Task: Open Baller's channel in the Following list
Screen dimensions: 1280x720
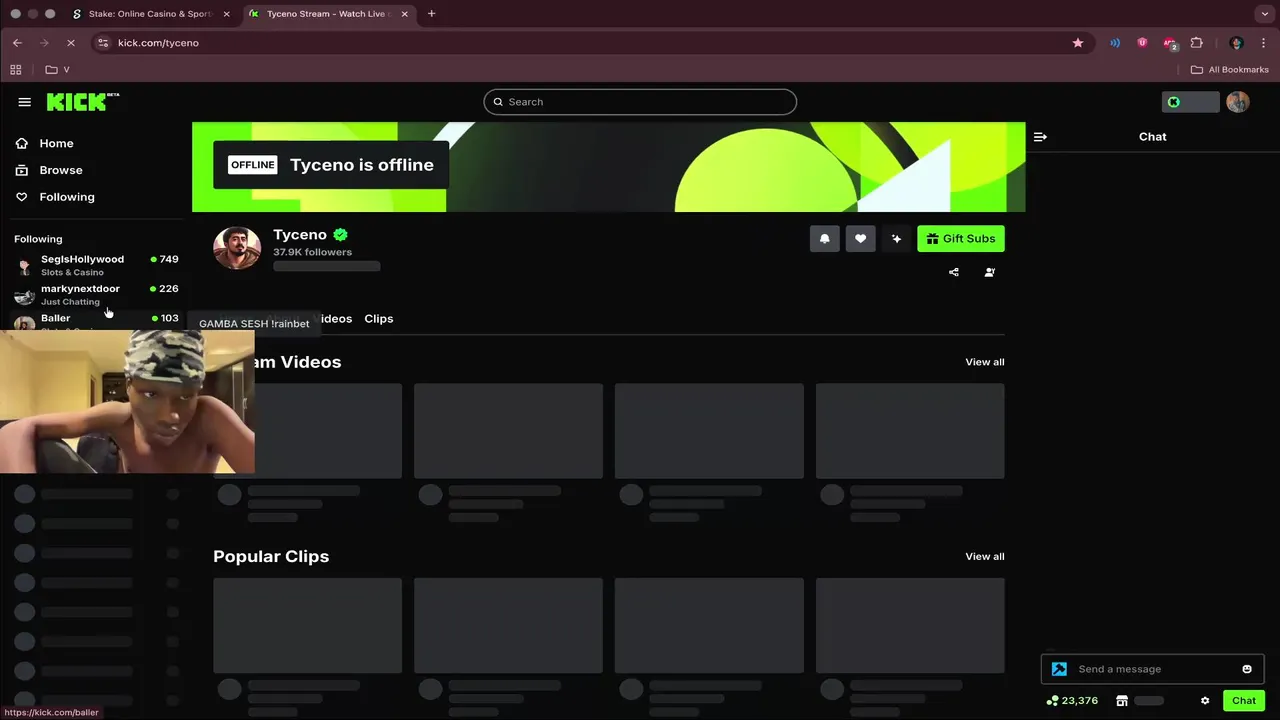Action: coord(96,320)
